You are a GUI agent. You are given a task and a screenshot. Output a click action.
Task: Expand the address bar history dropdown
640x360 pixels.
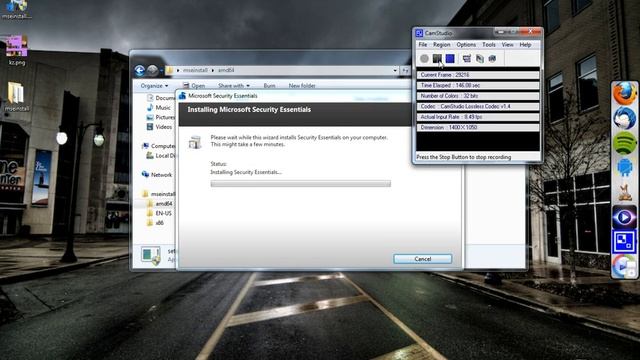[x=395, y=71]
